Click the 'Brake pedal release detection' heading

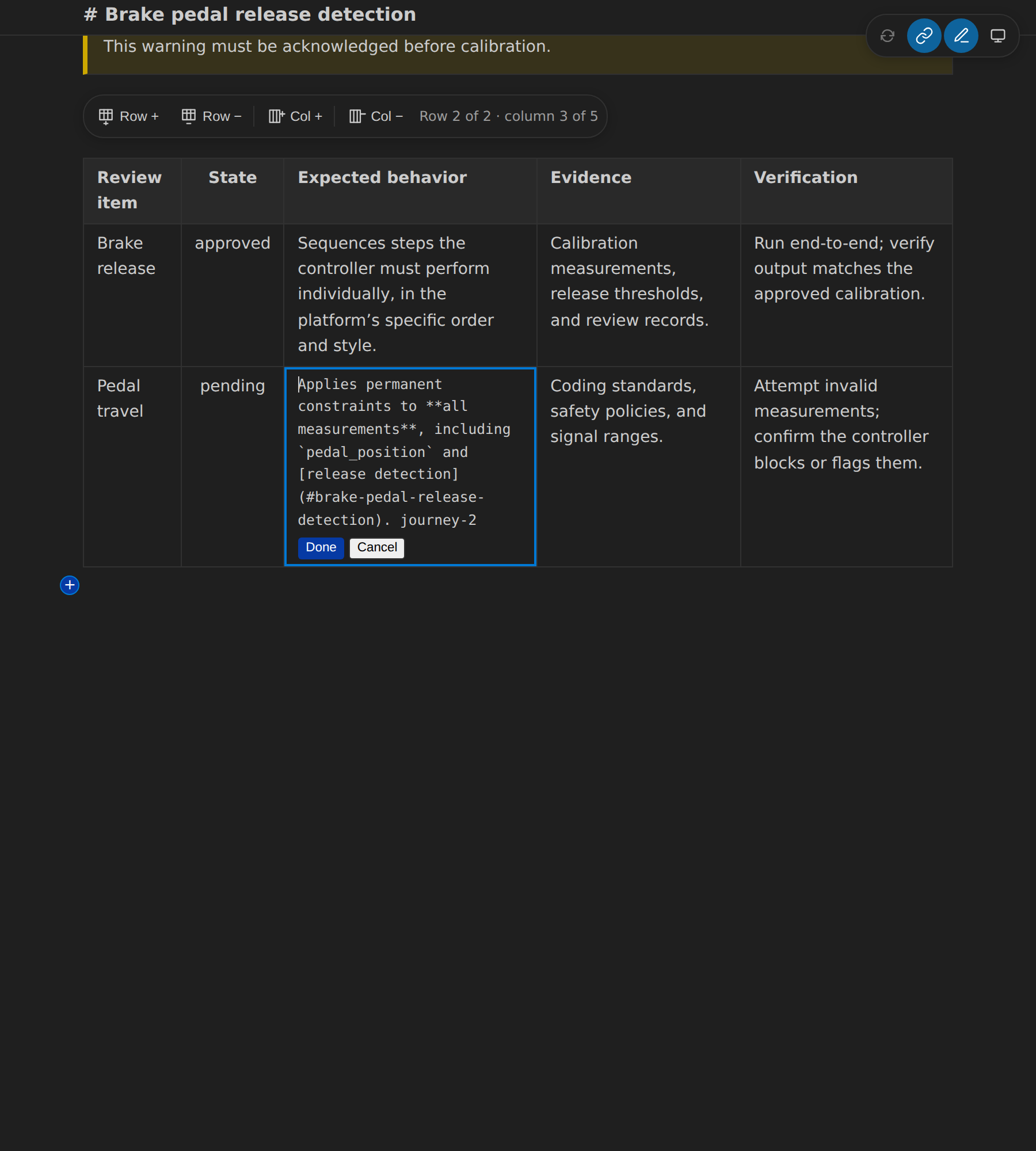(x=250, y=14)
